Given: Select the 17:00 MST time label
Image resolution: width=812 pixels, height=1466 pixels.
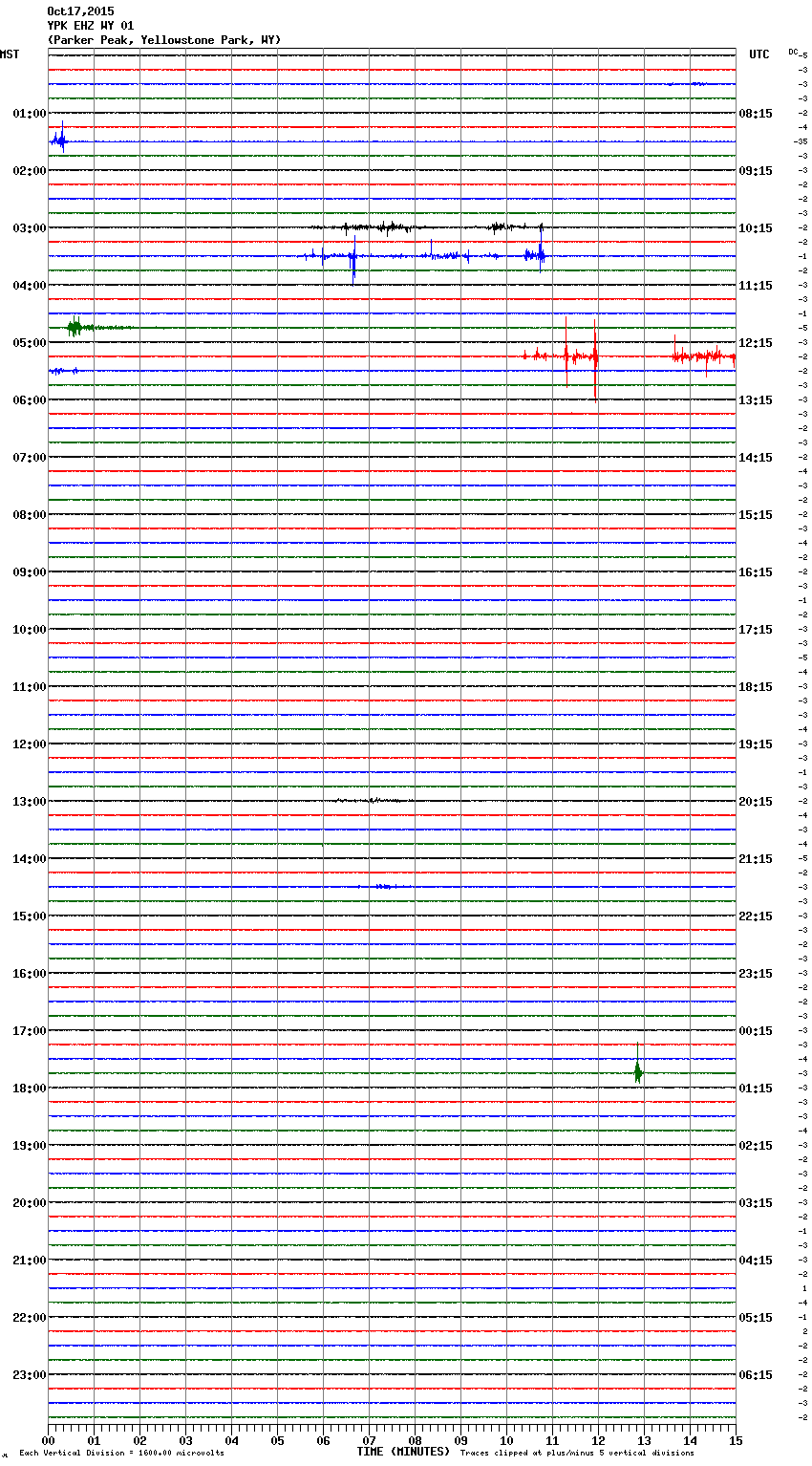Looking at the screenshot, I should 30,1031.
